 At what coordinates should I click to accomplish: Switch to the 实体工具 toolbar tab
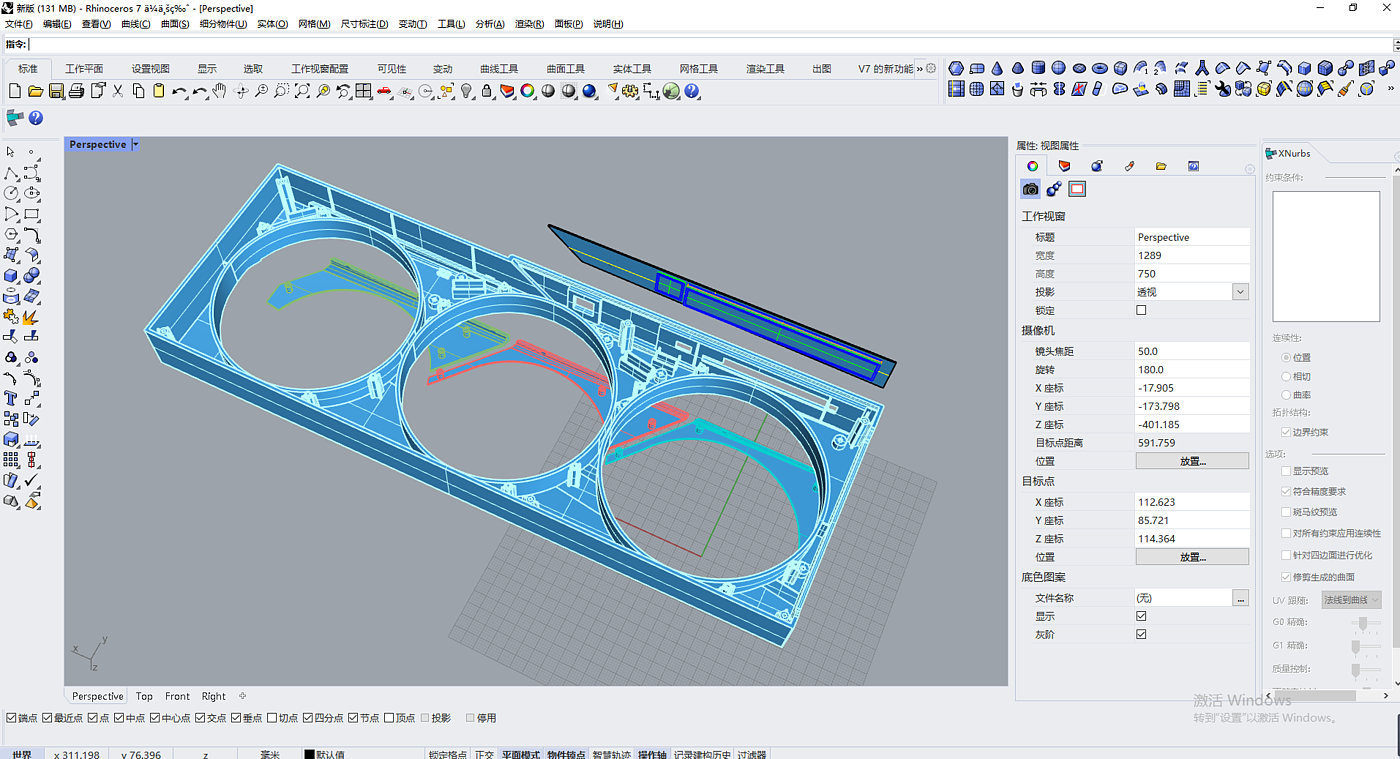point(632,69)
